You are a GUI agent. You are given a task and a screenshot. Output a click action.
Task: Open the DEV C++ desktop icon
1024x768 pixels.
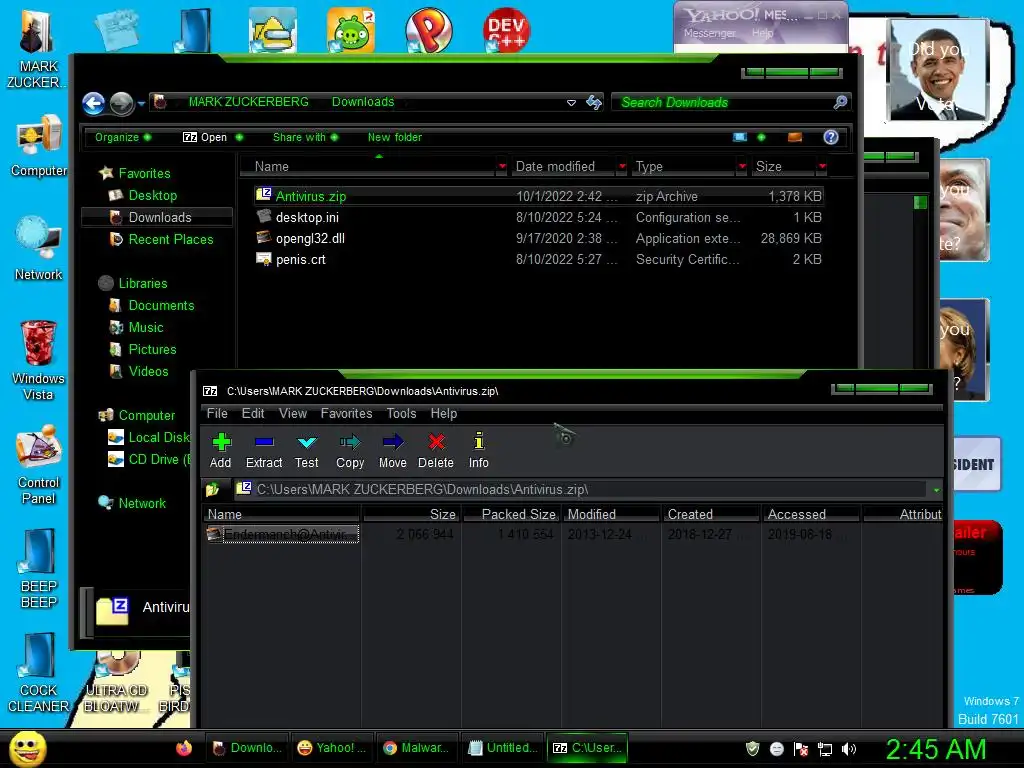point(506,29)
